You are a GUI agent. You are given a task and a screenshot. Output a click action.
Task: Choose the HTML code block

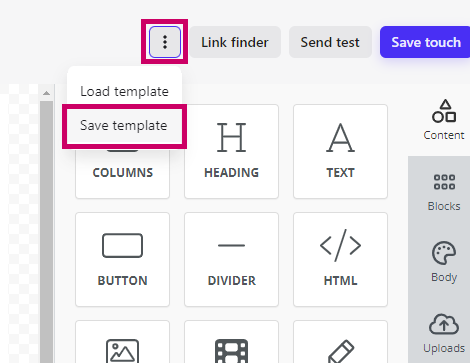point(340,259)
